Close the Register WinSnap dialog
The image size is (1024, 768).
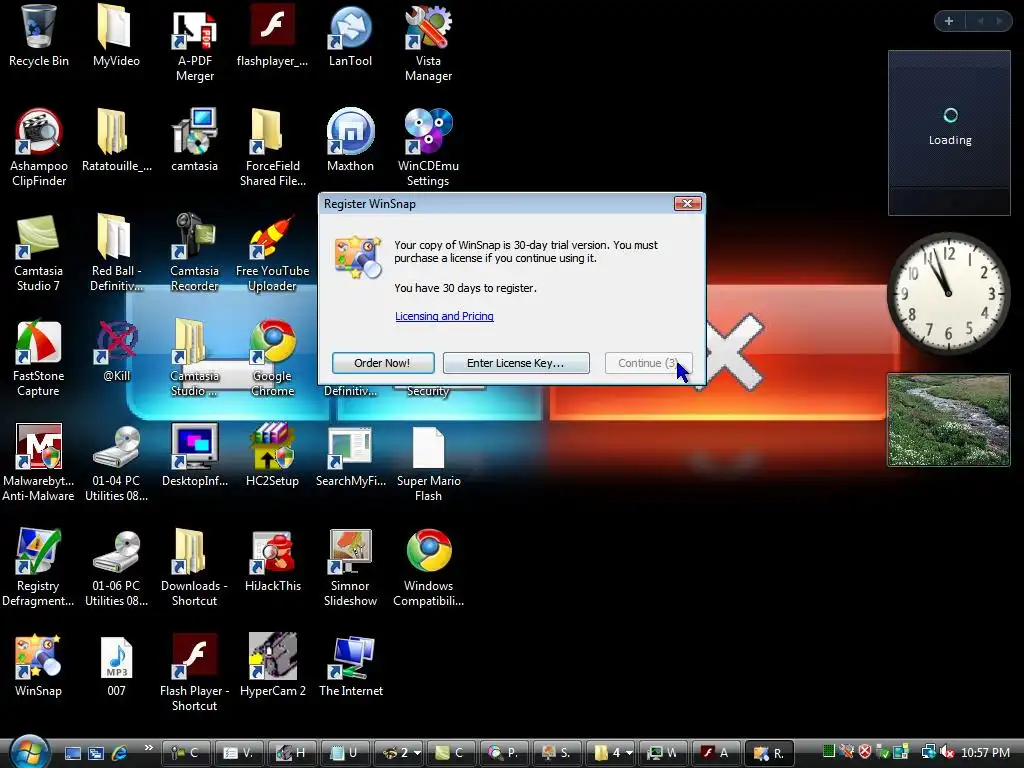tap(688, 204)
